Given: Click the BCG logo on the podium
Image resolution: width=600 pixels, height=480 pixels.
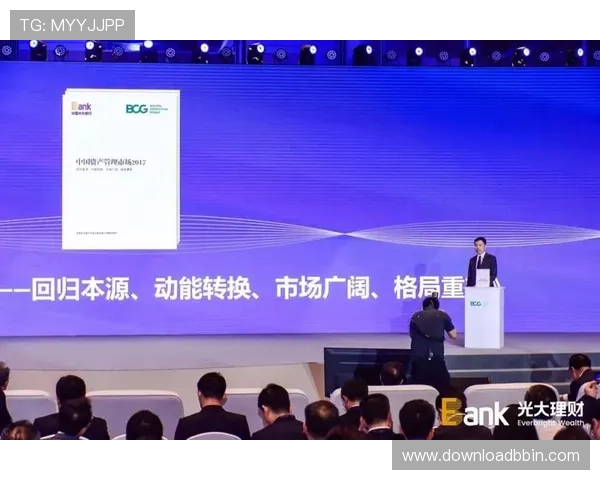Looking at the screenshot, I should point(476,303).
